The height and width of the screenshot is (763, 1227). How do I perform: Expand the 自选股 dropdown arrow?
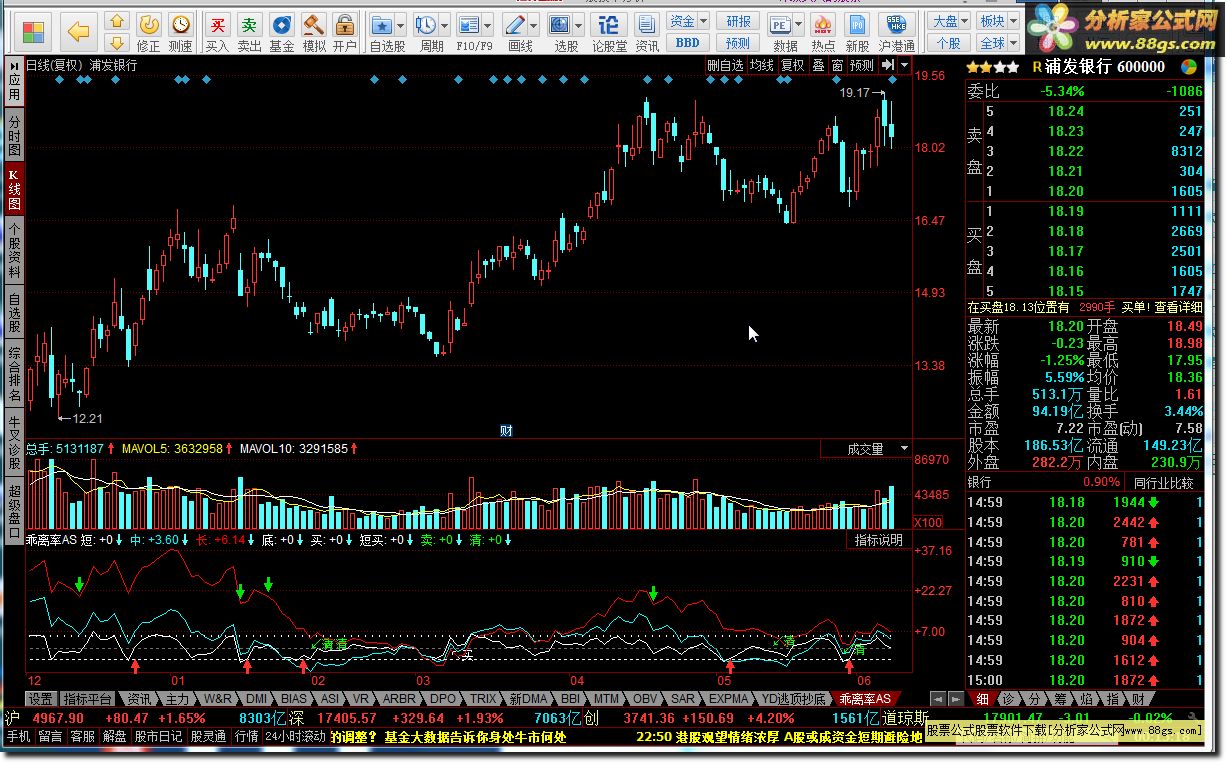401,24
